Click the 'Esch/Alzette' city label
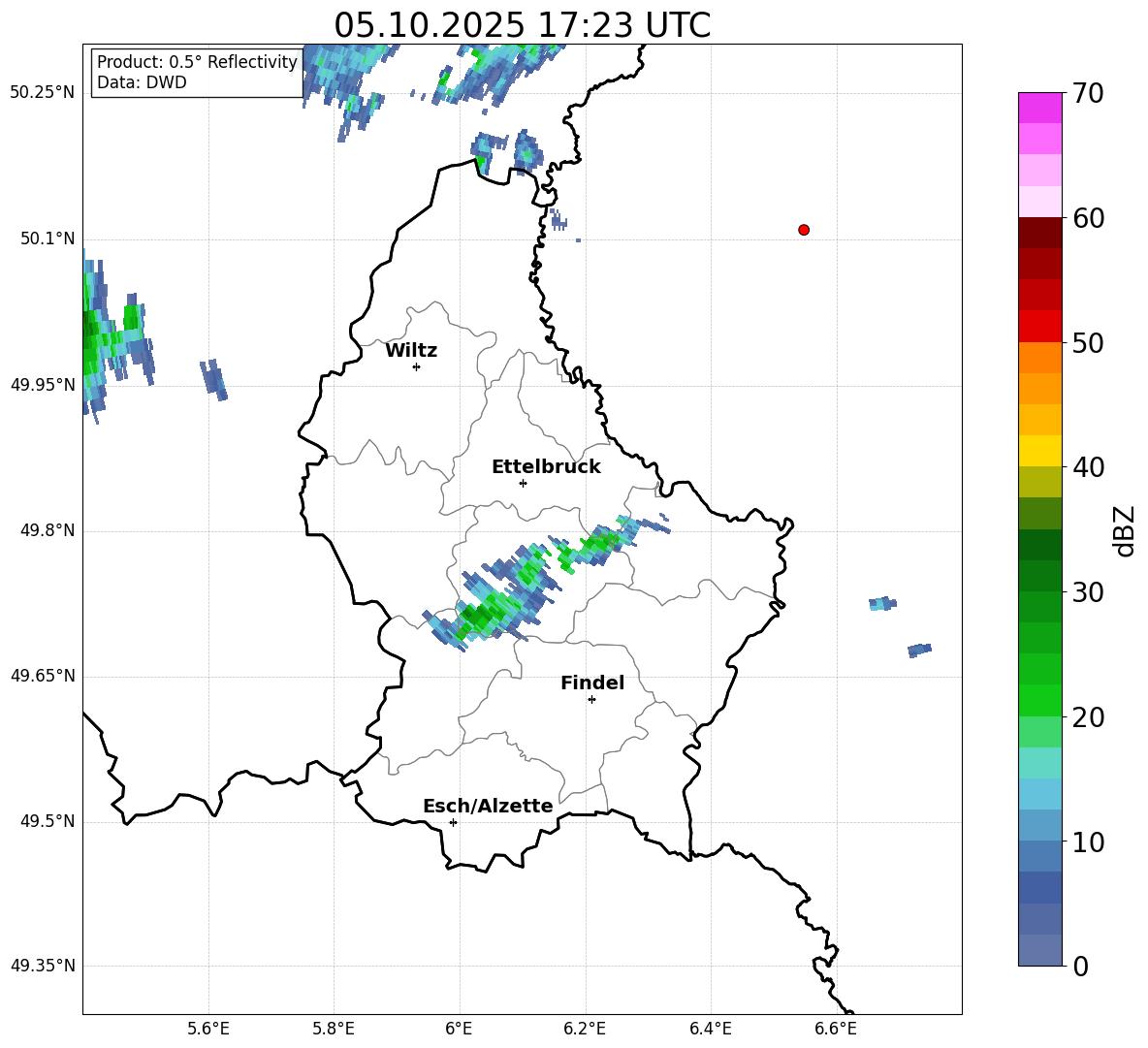Viewport: 1148px width, 1048px height. point(488,806)
